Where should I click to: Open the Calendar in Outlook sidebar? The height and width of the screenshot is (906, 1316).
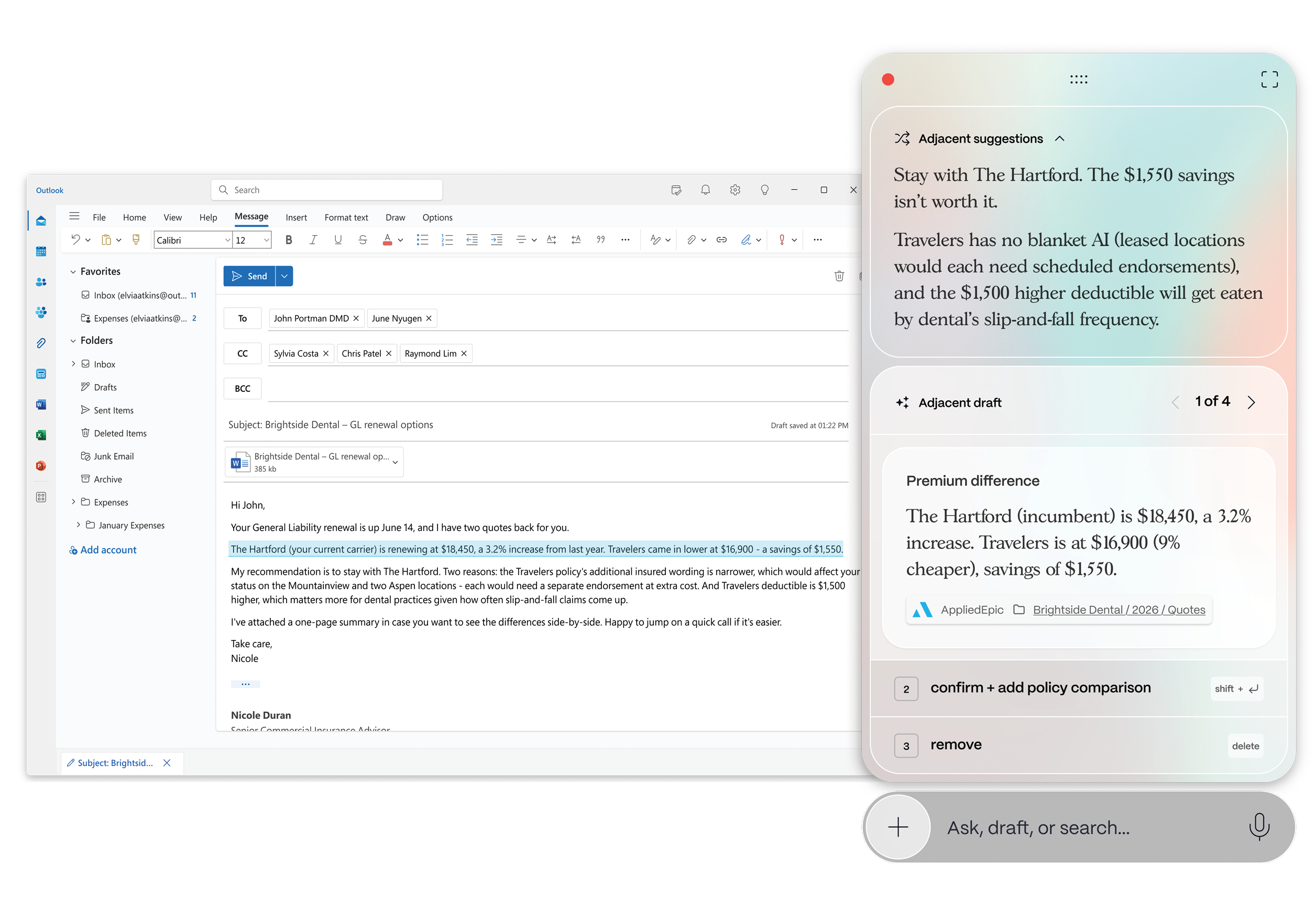point(41,252)
